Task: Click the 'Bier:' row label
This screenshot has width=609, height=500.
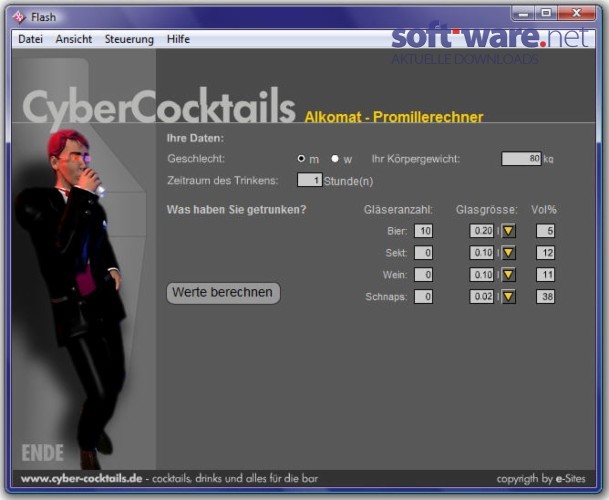Action: pyautogui.click(x=397, y=231)
